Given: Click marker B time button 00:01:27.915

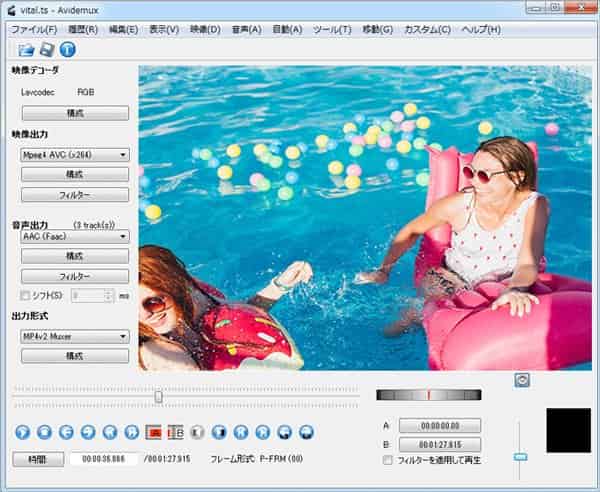Looking at the screenshot, I should (440, 445).
